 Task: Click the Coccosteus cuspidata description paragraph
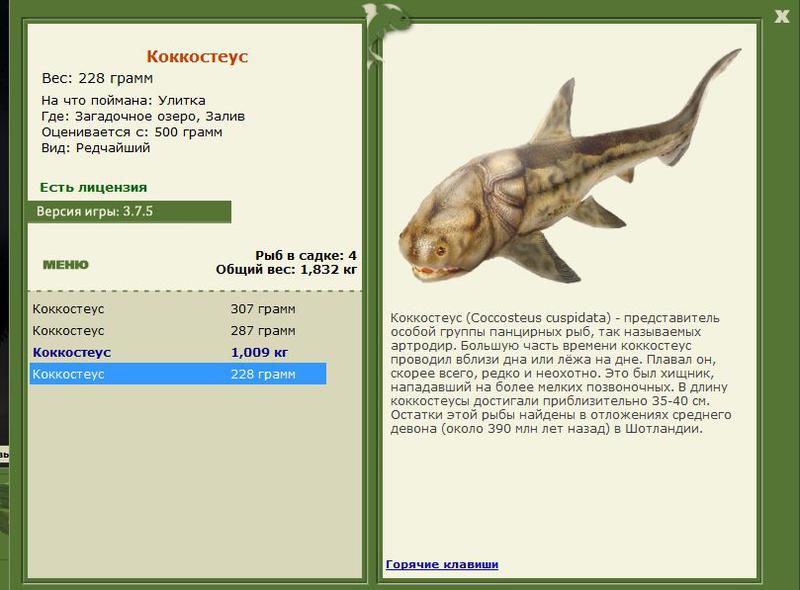(561, 373)
